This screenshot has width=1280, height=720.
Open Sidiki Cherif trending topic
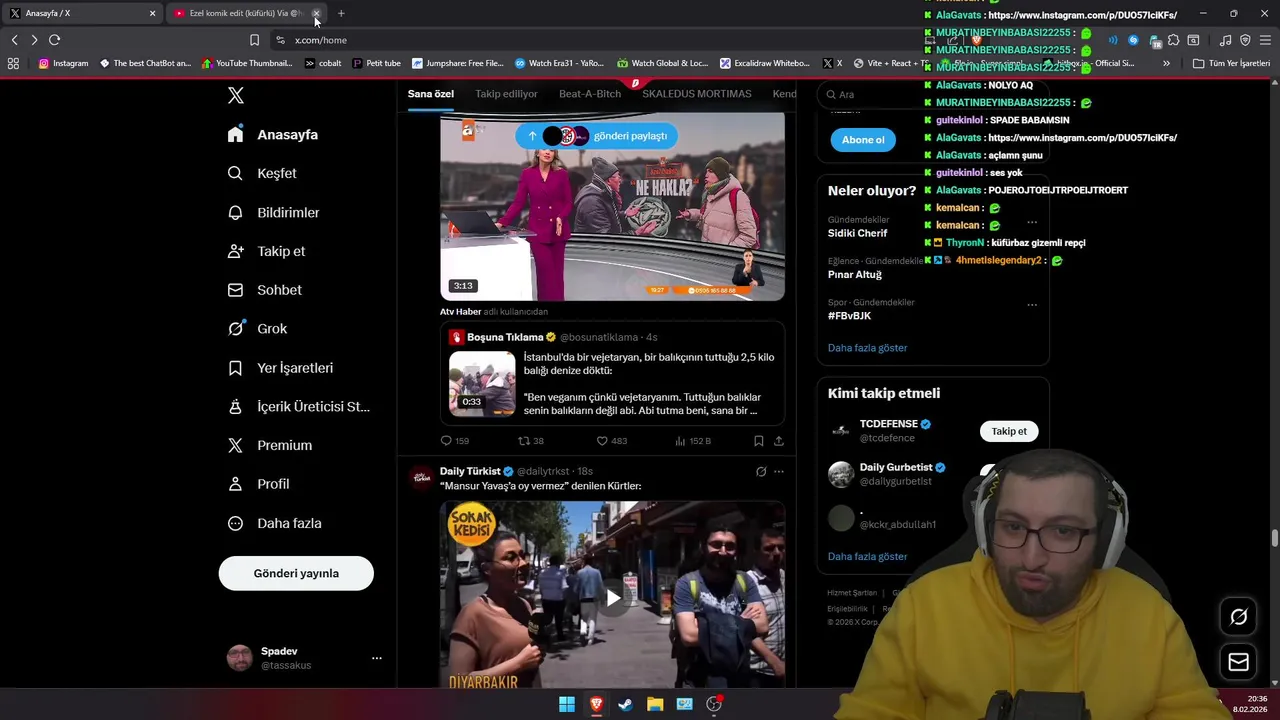(x=857, y=233)
